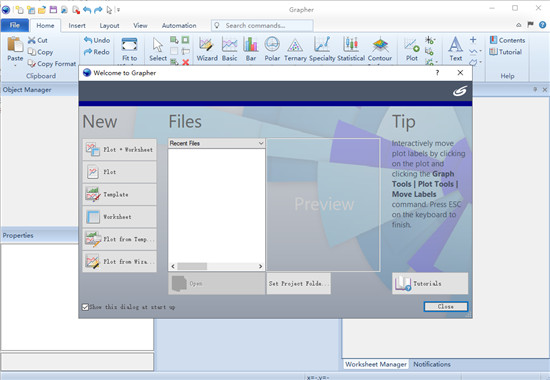Open the Ternary plot menu
Screen dimensions: 550x380
295,49
